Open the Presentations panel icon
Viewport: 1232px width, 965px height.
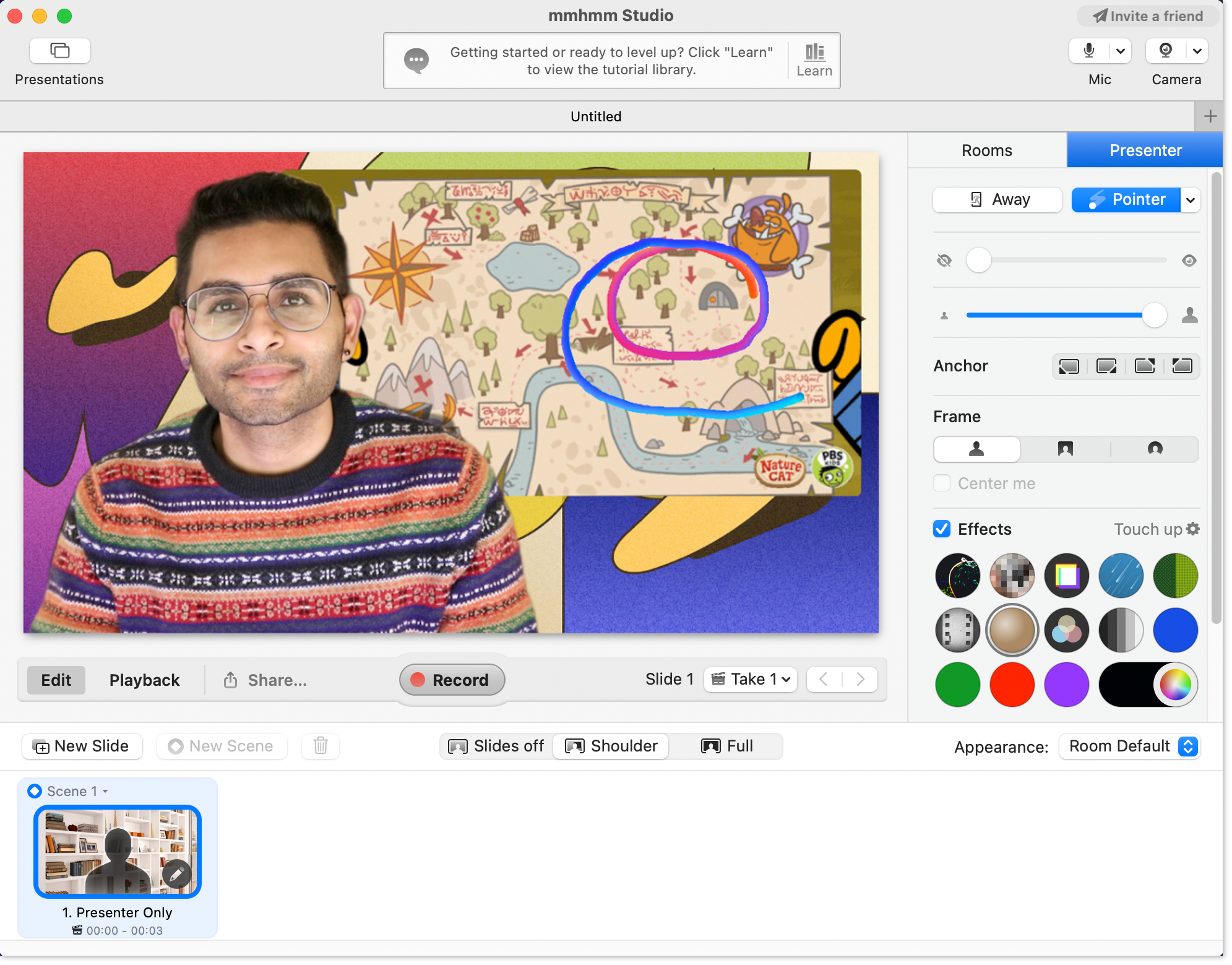point(60,51)
